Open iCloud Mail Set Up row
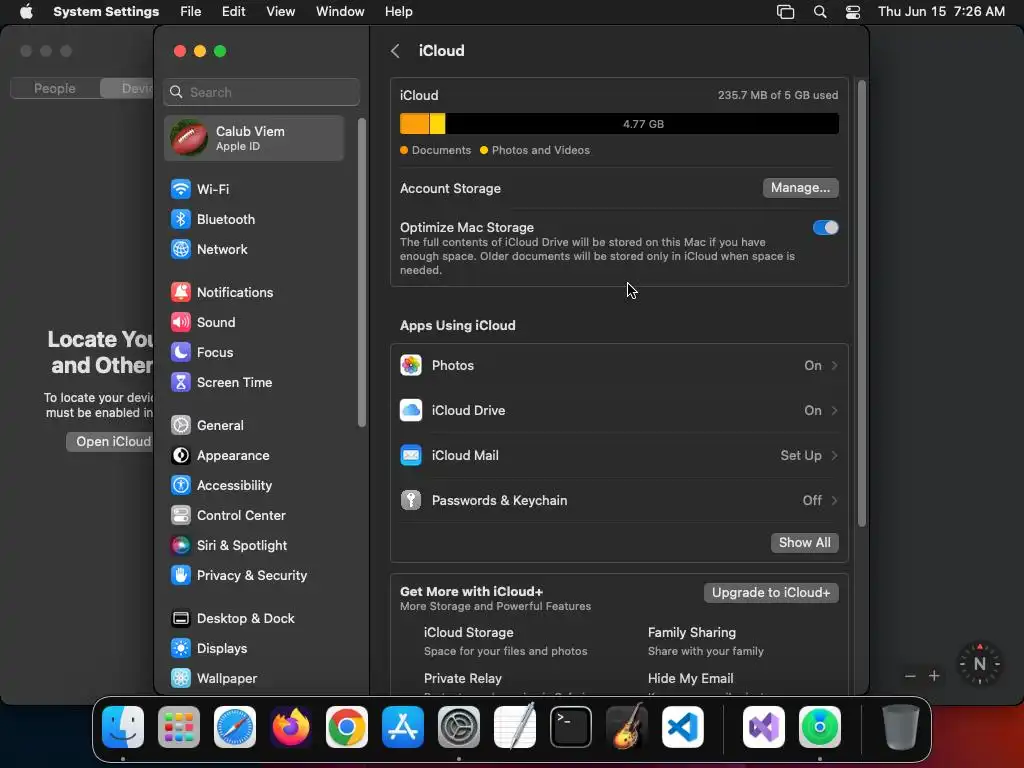 click(x=619, y=456)
